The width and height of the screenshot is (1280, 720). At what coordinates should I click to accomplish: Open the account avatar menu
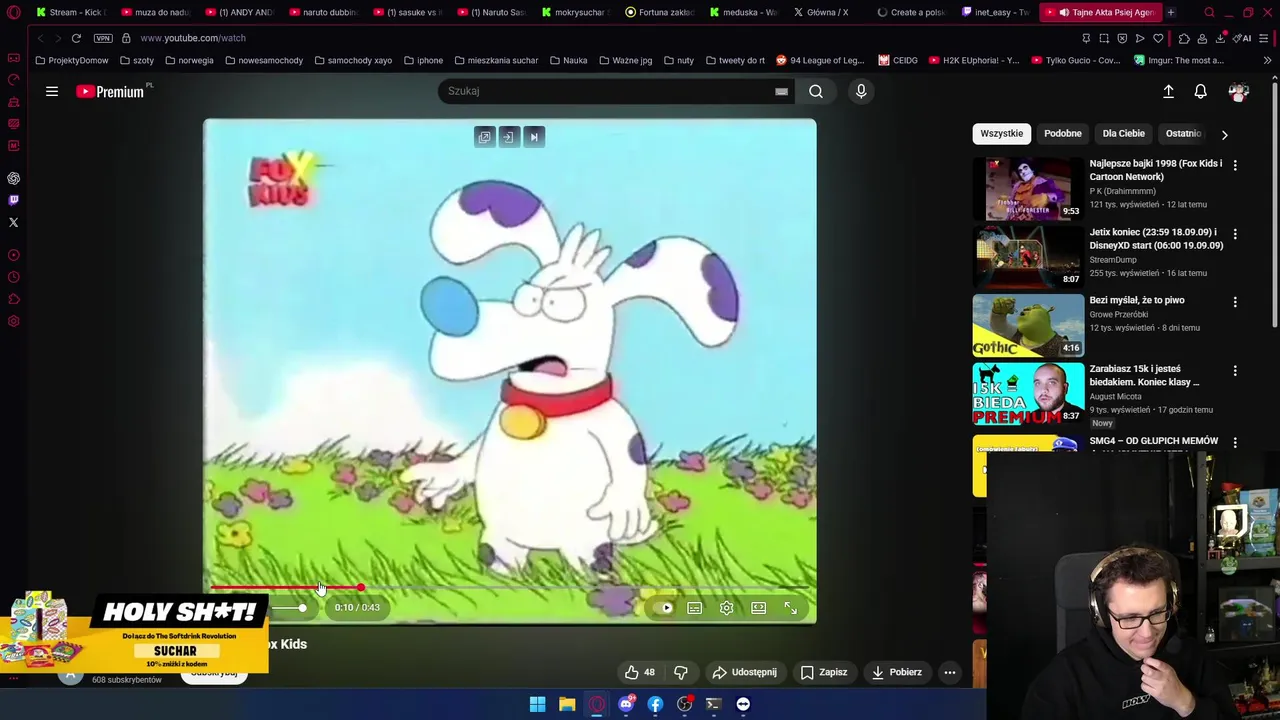[x=1239, y=91]
